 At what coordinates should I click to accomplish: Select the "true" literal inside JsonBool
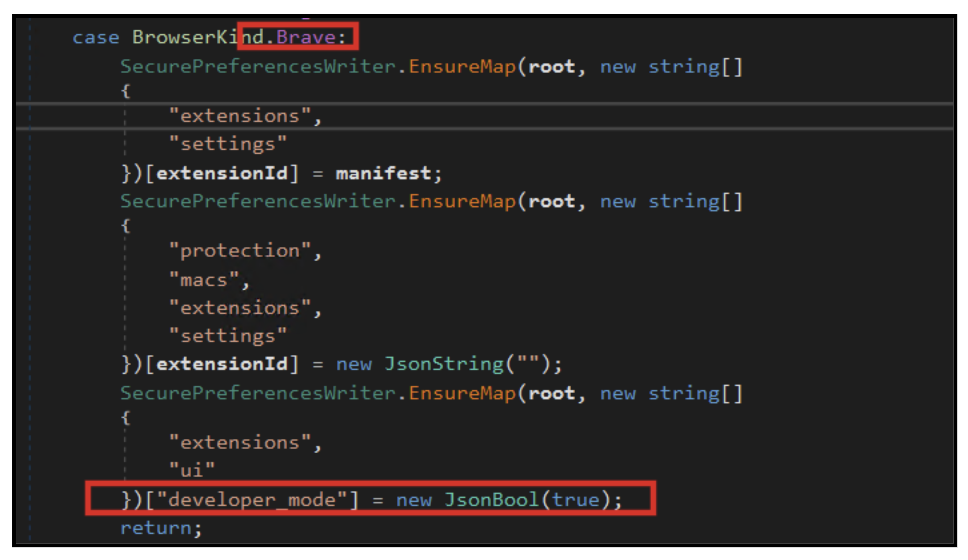[x=575, y=499]
